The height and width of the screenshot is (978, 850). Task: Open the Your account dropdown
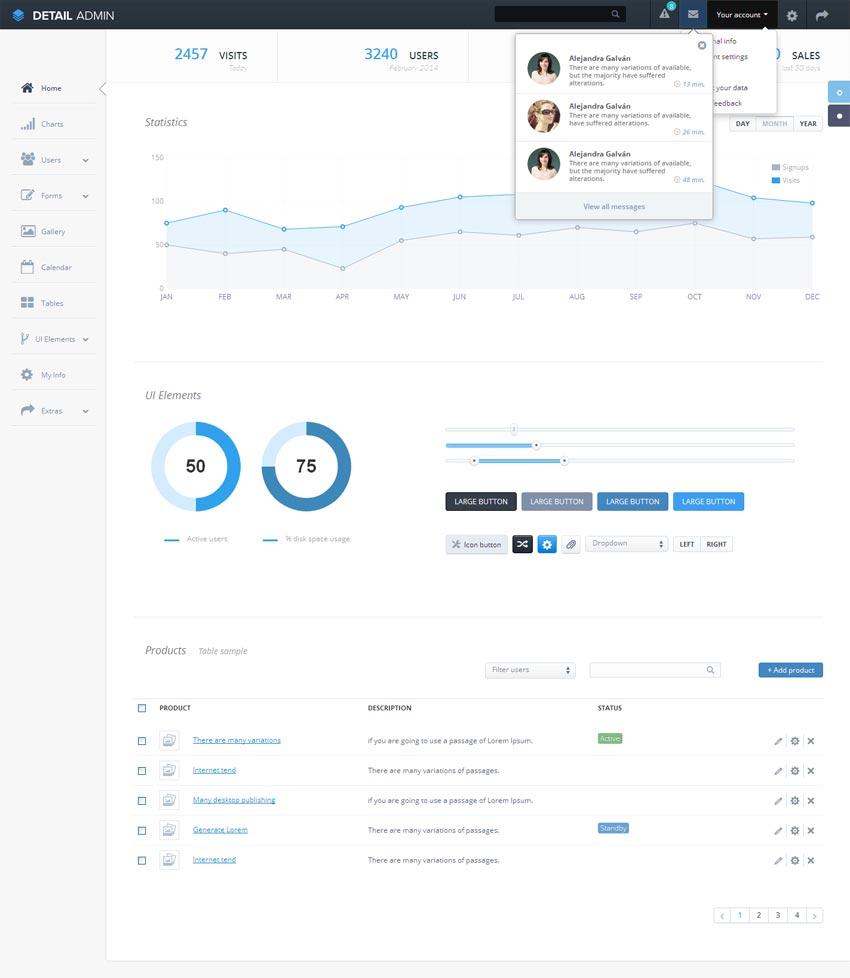pos(742,15)
